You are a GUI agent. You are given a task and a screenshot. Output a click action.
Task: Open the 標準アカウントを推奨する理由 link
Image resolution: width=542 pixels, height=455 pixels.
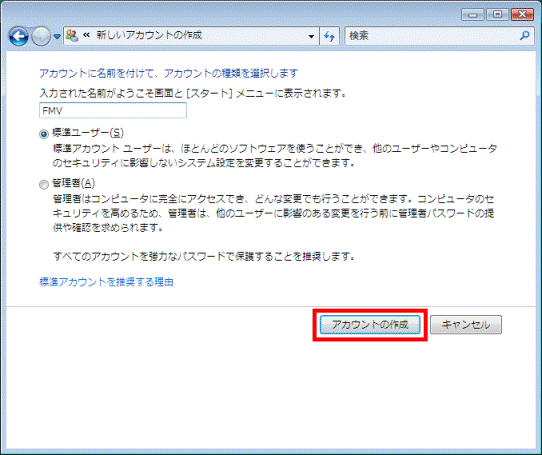pyautogui.click(x=106, y=282)
